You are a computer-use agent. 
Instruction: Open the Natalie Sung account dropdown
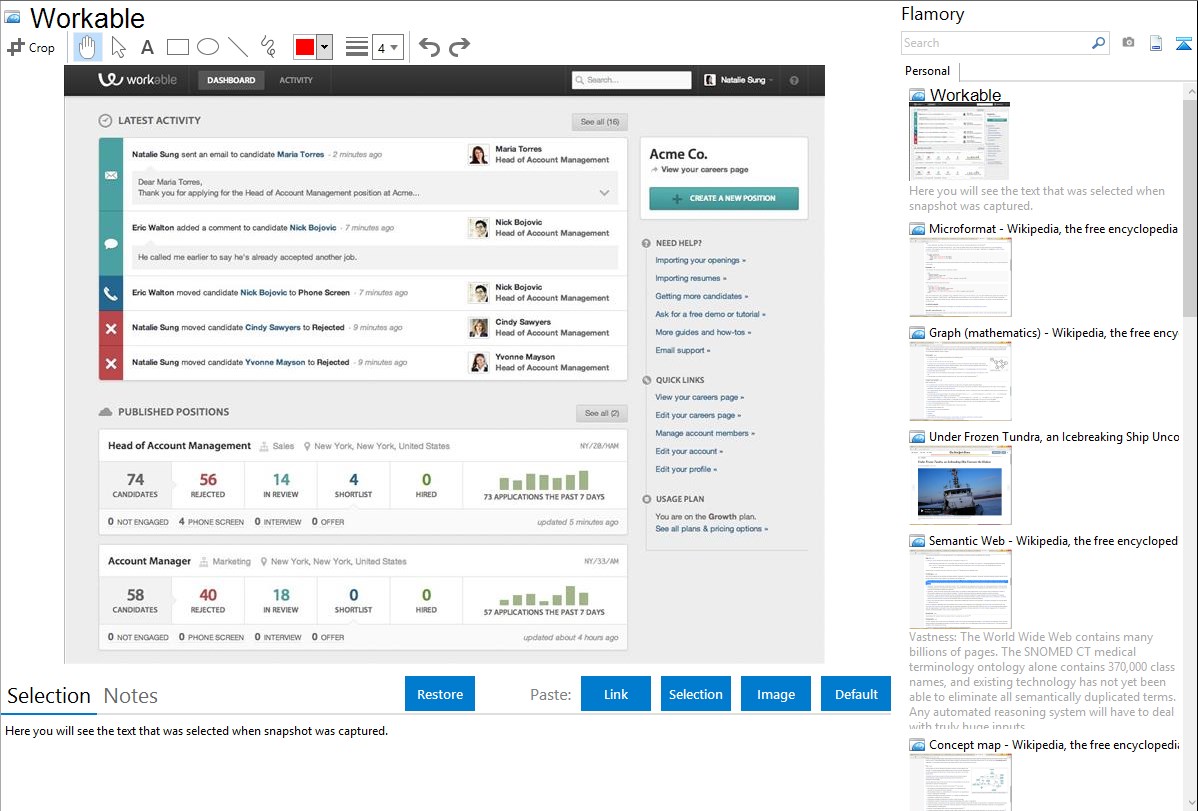738,79
